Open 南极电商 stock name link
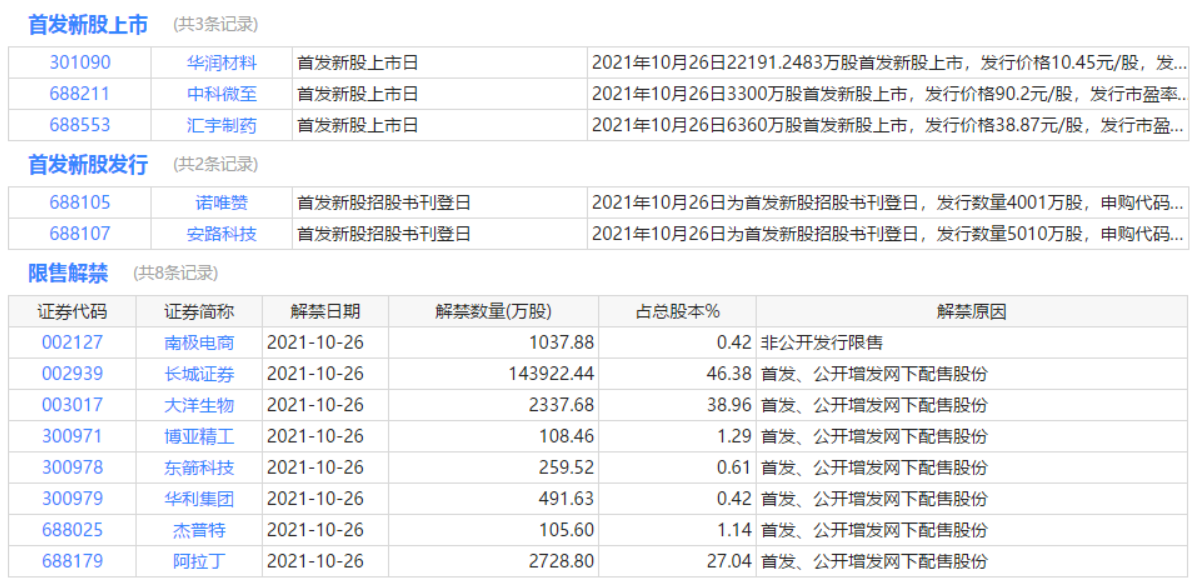1199x580 pixels. point(199,343)
